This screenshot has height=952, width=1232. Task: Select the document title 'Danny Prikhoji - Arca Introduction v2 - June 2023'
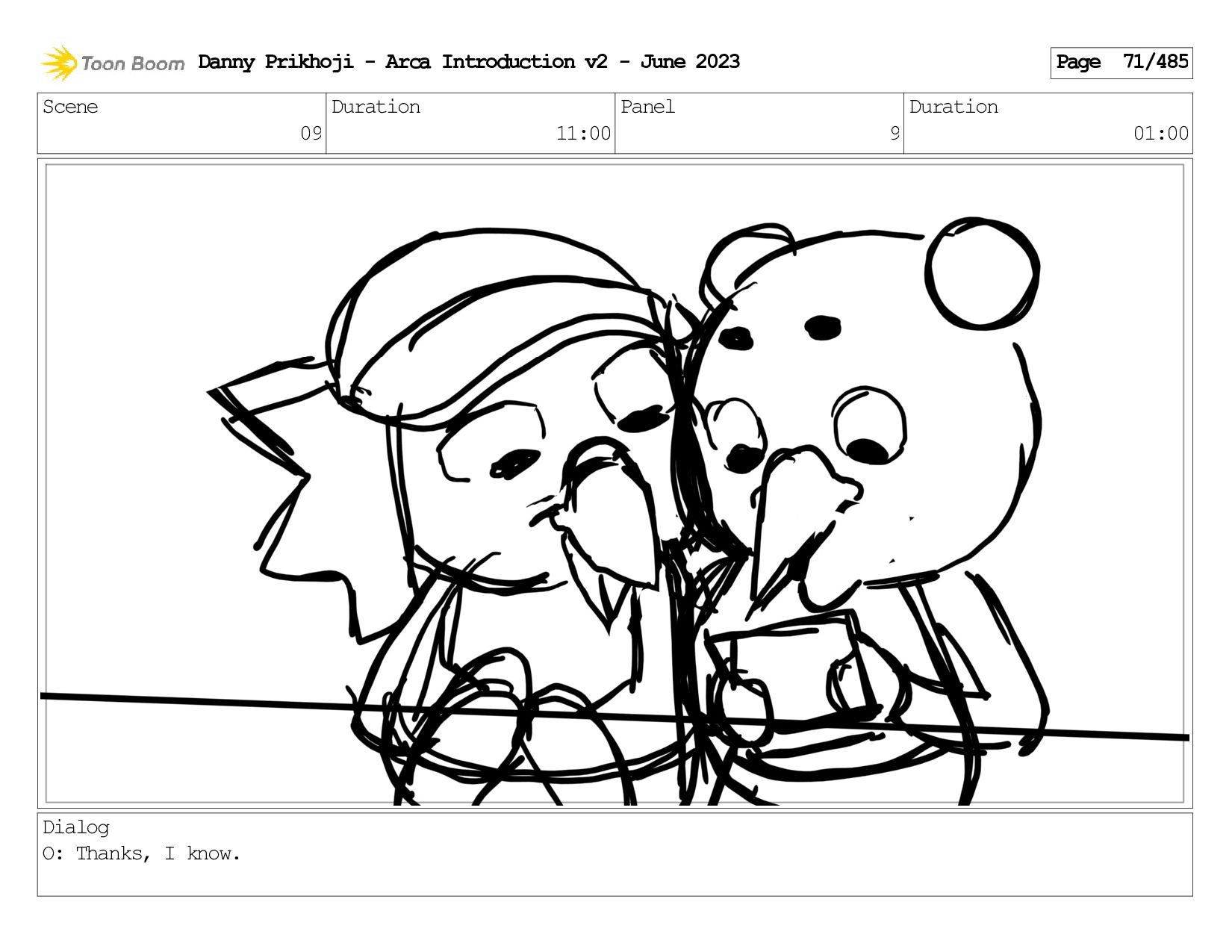click(469, 62)
